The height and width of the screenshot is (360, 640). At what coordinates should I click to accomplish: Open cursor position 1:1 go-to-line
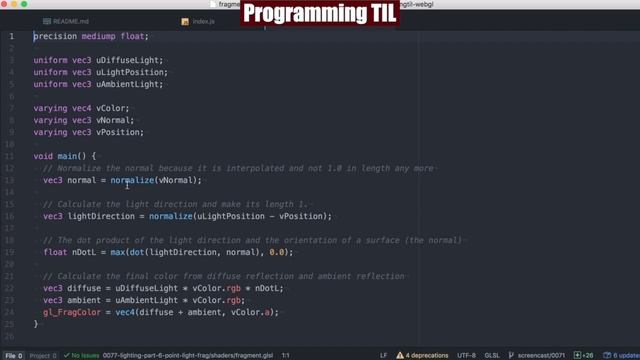(x=285, y=356)
